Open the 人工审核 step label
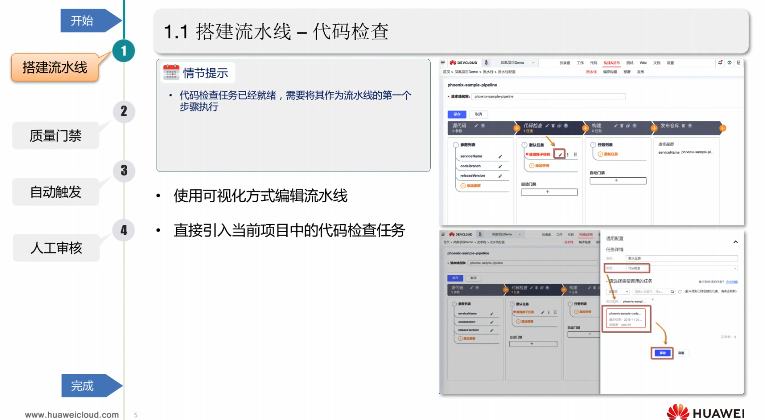 (x=56, y=248)
